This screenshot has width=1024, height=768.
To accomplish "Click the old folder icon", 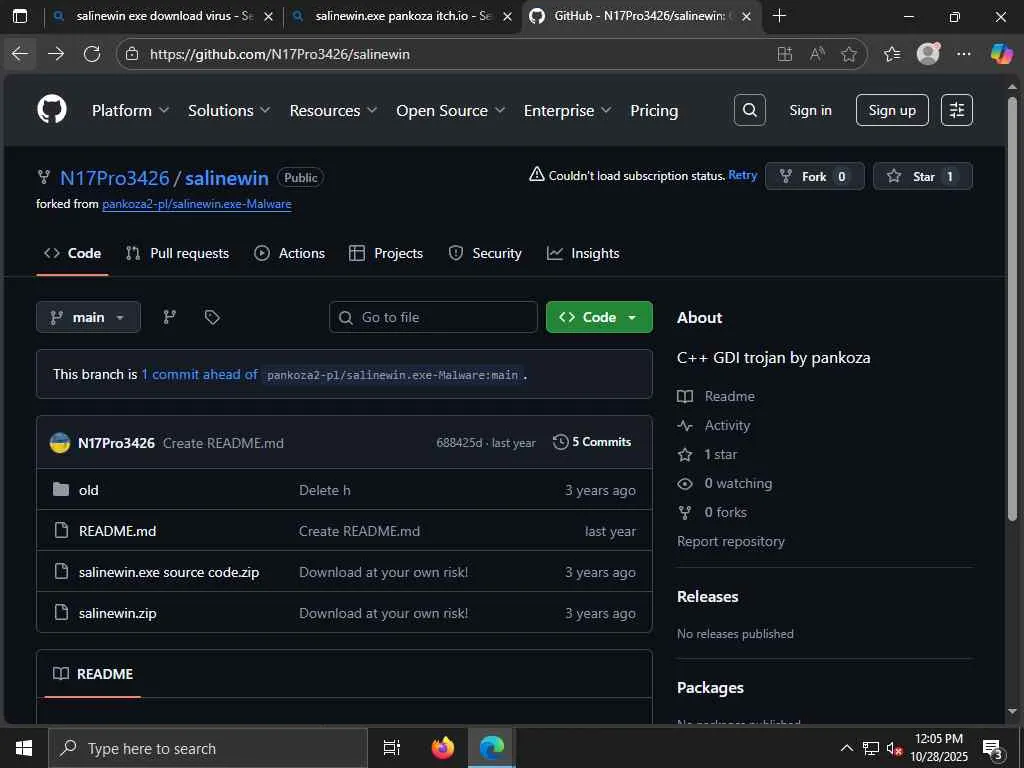I will pyautogui.click(x=61, y=489).
